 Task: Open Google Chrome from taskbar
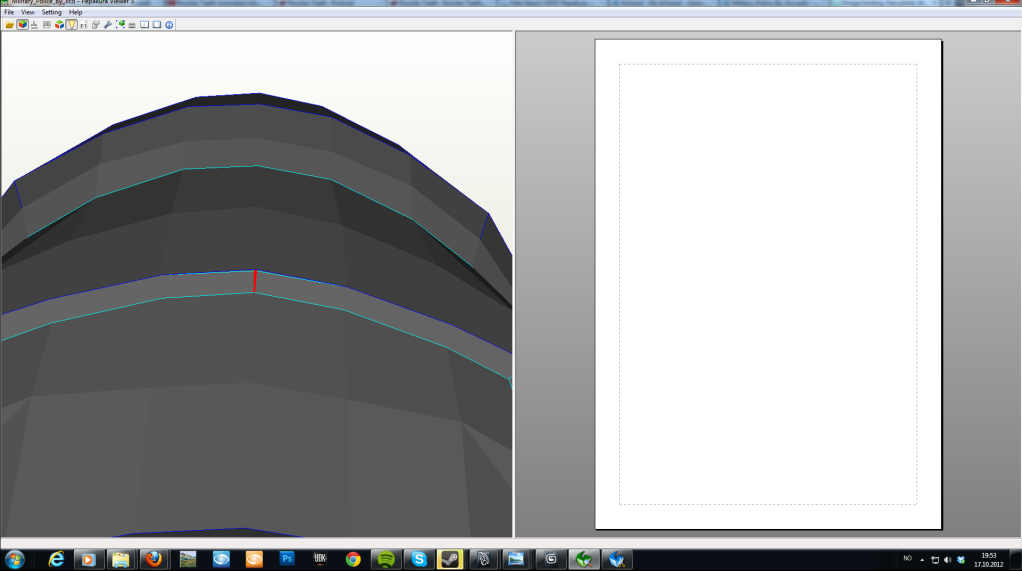353,559
